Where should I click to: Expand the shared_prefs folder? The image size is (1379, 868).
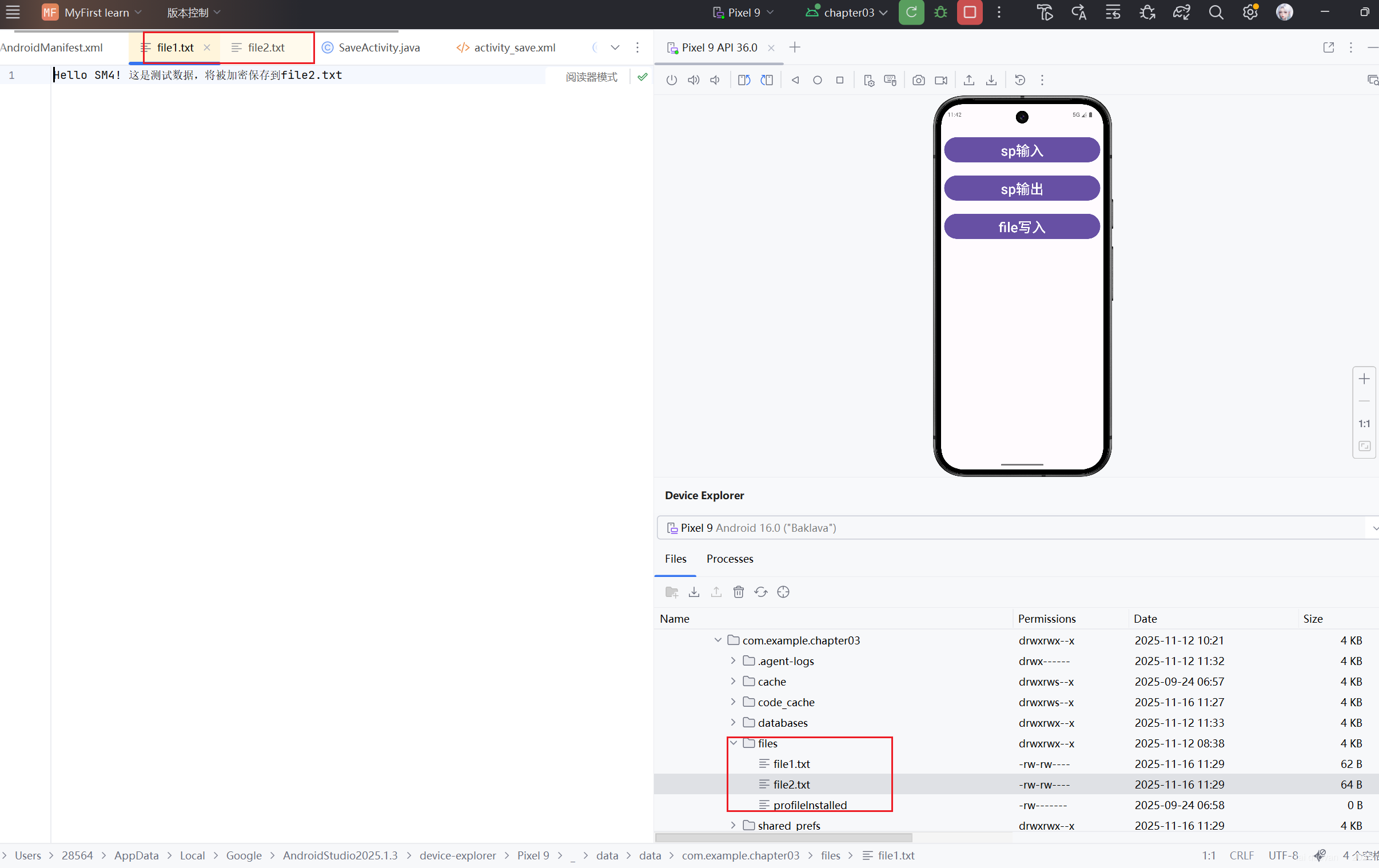[733, 826]
